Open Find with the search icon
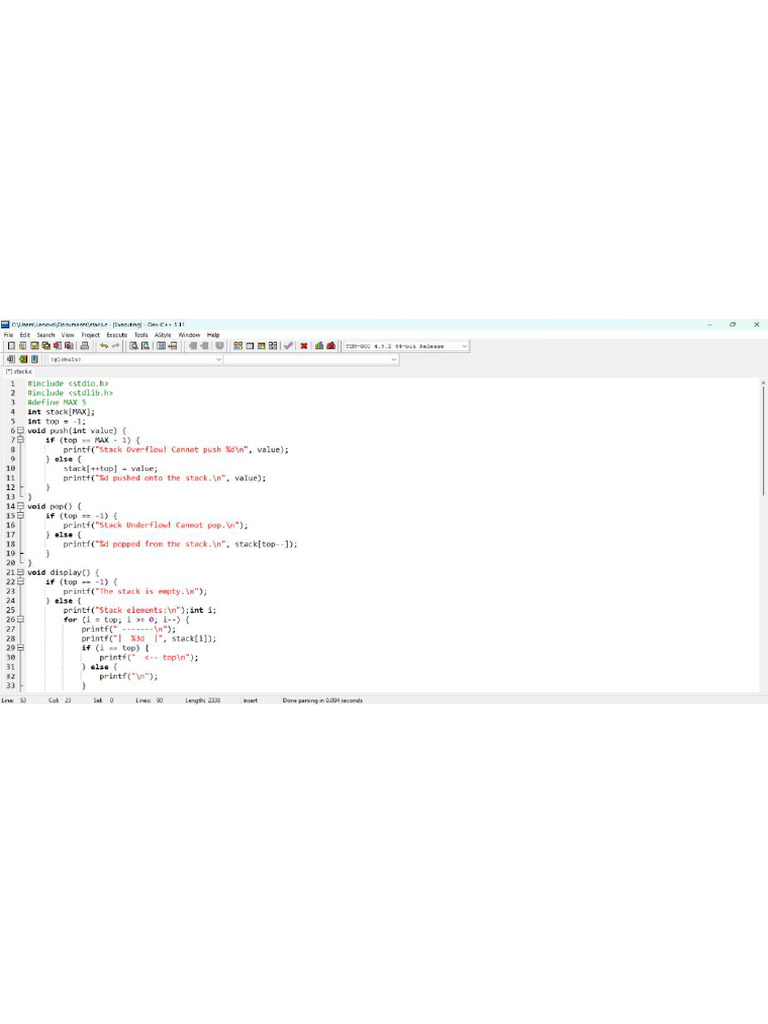Screen dimensions: 768x1024 (x=133, y=346)
